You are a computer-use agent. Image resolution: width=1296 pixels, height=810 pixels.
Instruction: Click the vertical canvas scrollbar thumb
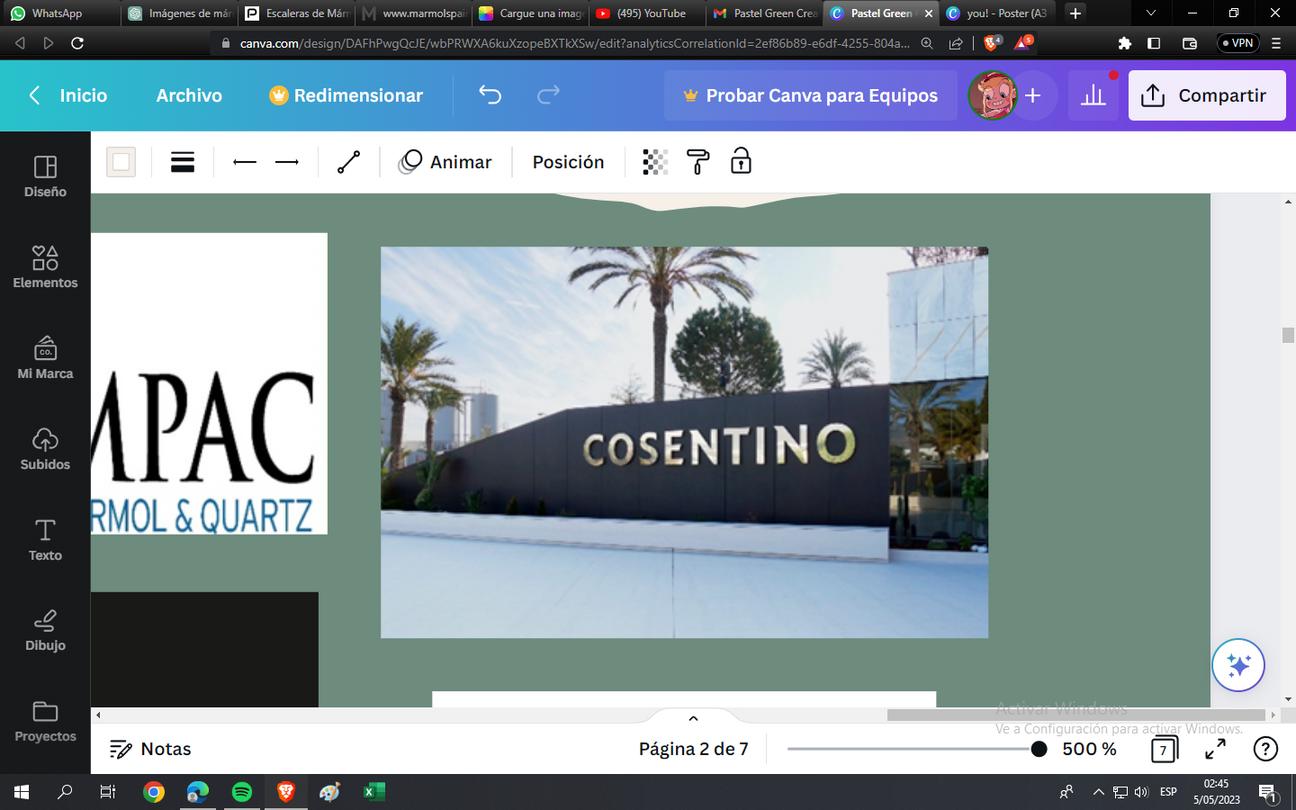pos(1288,335)
